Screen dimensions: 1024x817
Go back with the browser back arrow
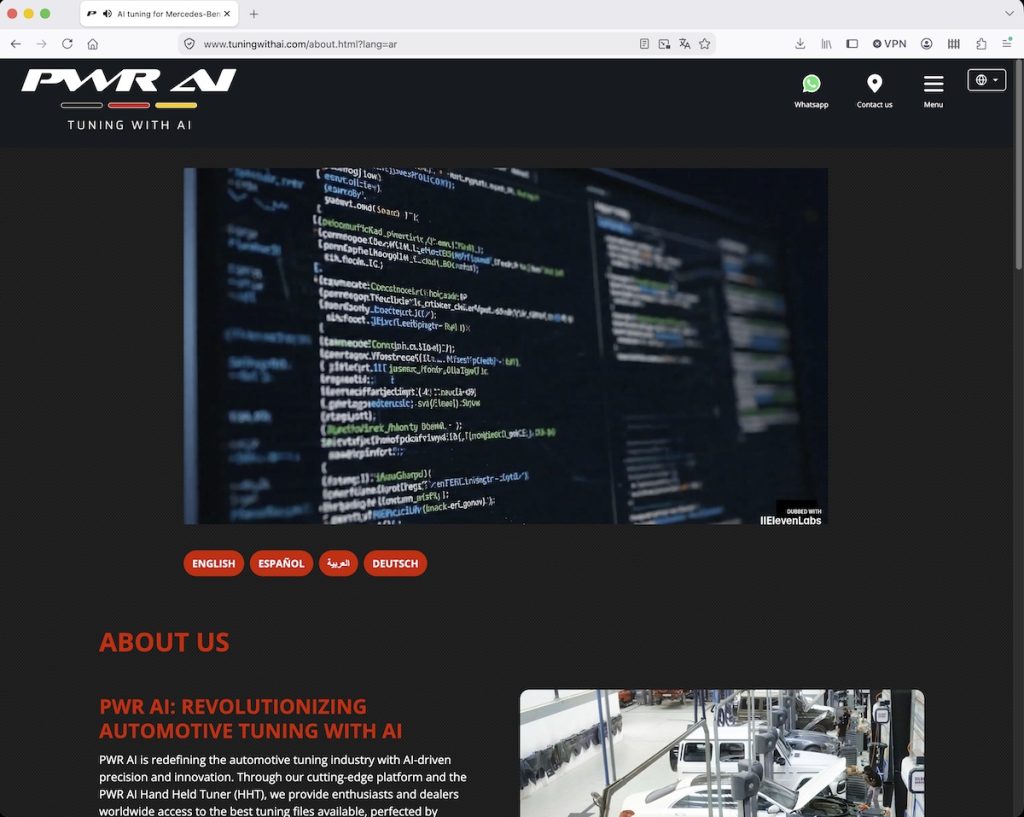(16, 44)
